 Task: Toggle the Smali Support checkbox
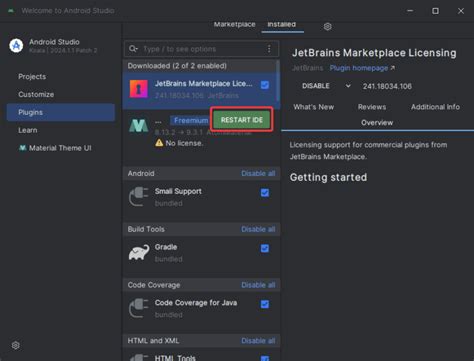[x=265, y=193]
